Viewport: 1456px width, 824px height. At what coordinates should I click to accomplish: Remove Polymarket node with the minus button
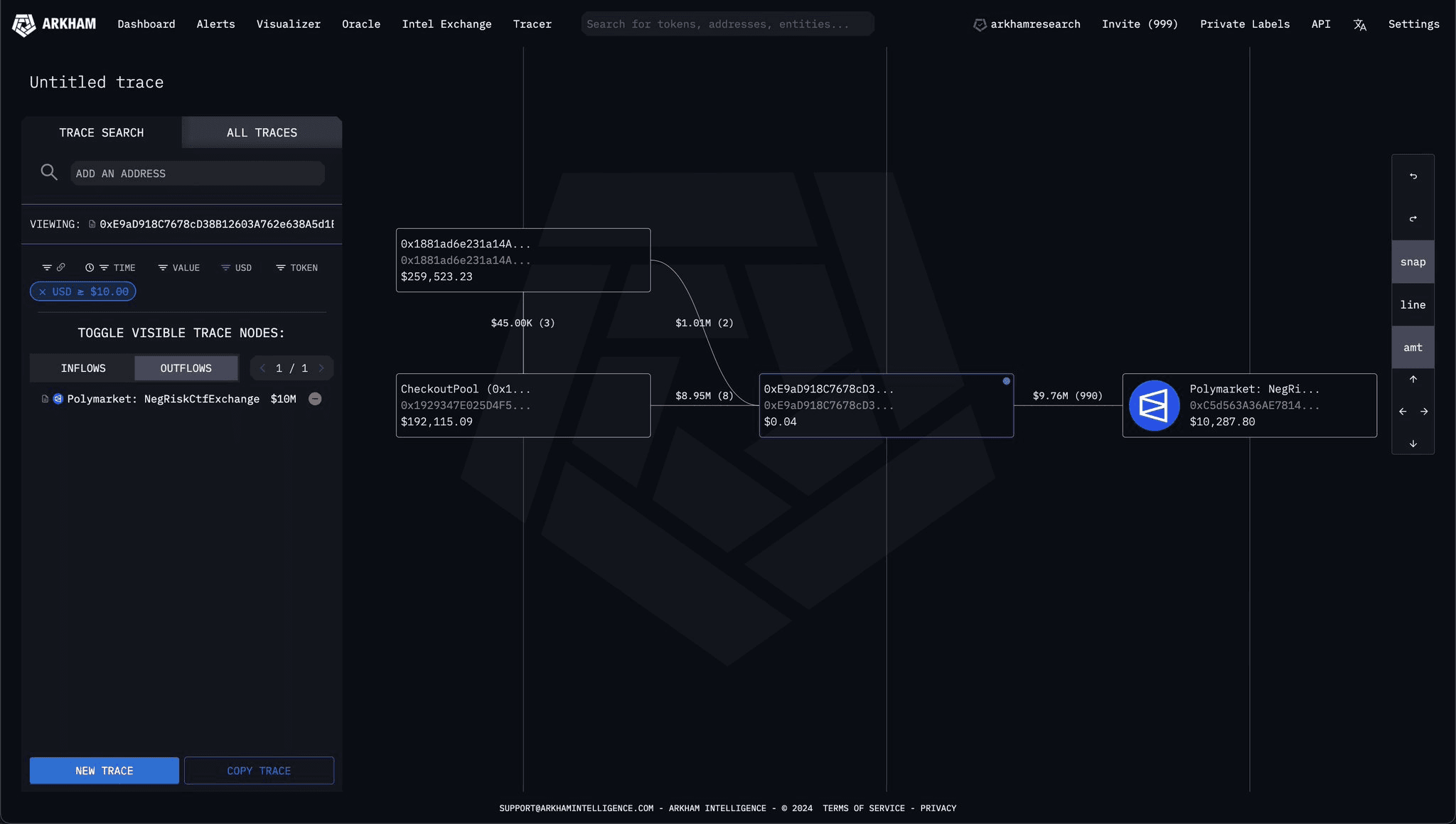pos(315,399)
